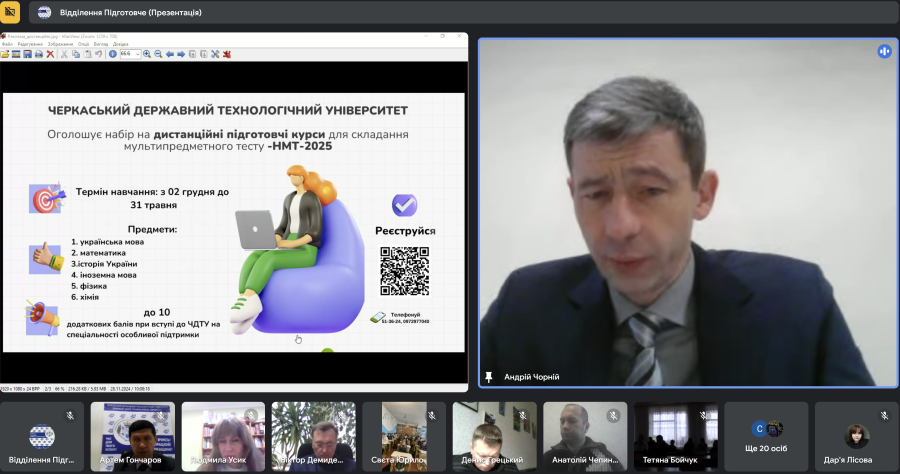This screenshot has width=900, height=474.
Task: Click the blue Previous image arrow
Action: (x=170, y=54)
